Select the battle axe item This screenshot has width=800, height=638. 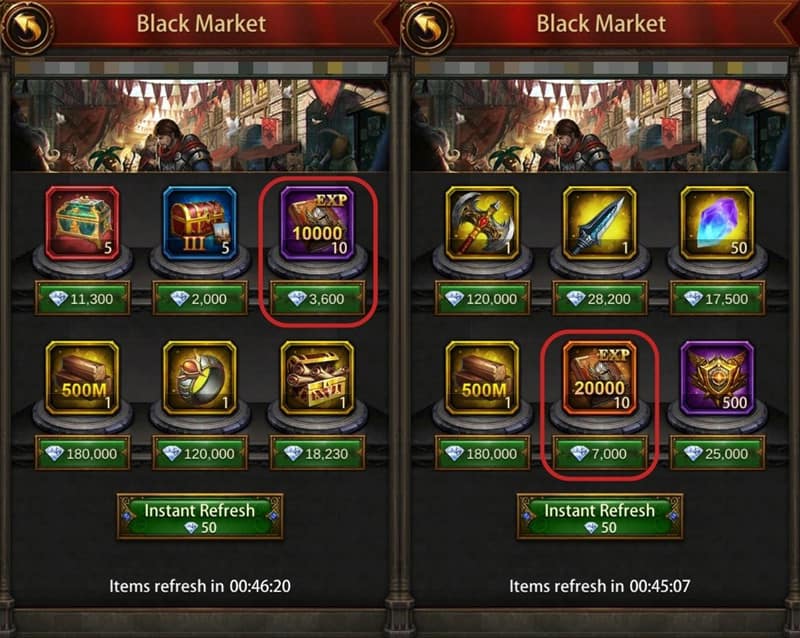pyautogui.click(x=483, y=224)
